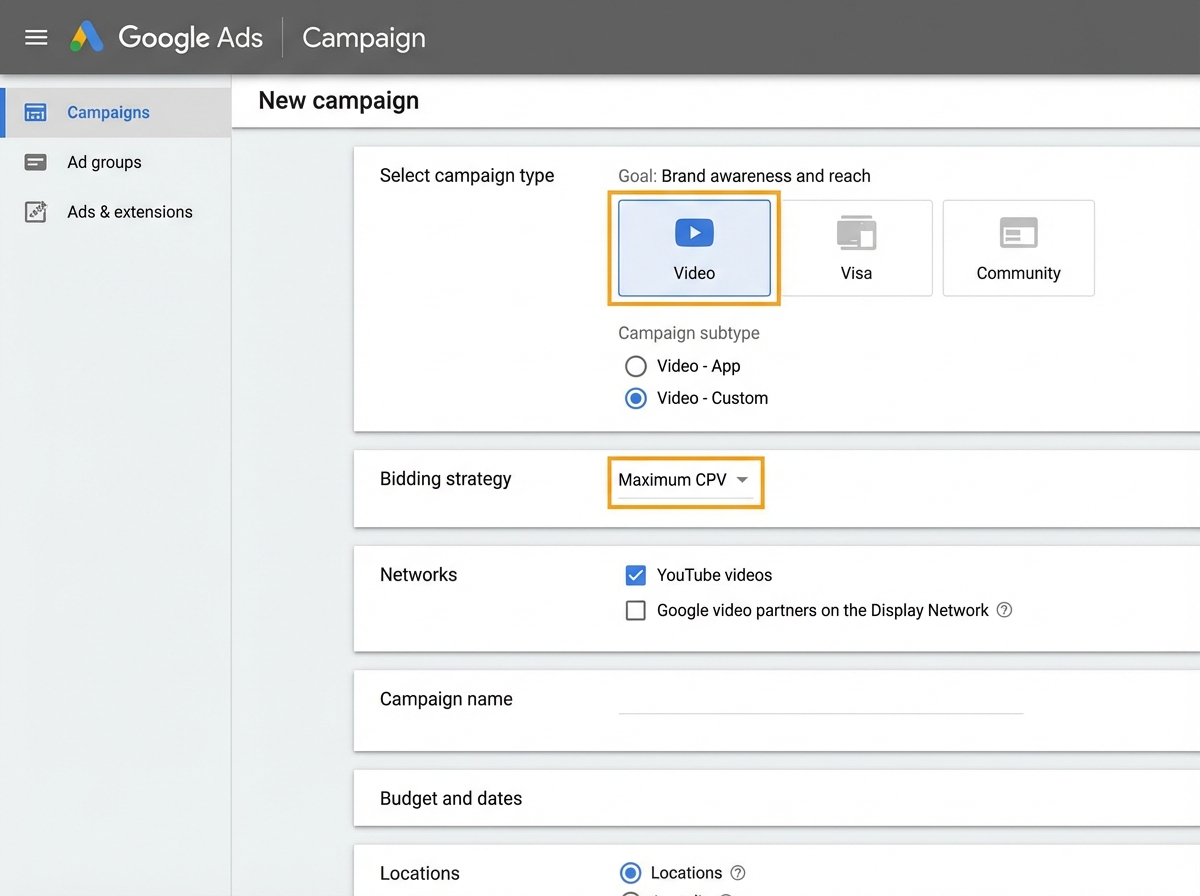This screenshot has height=896, width=1200.
Task: Select the Community campaign type
Action: click(1018, 245)
